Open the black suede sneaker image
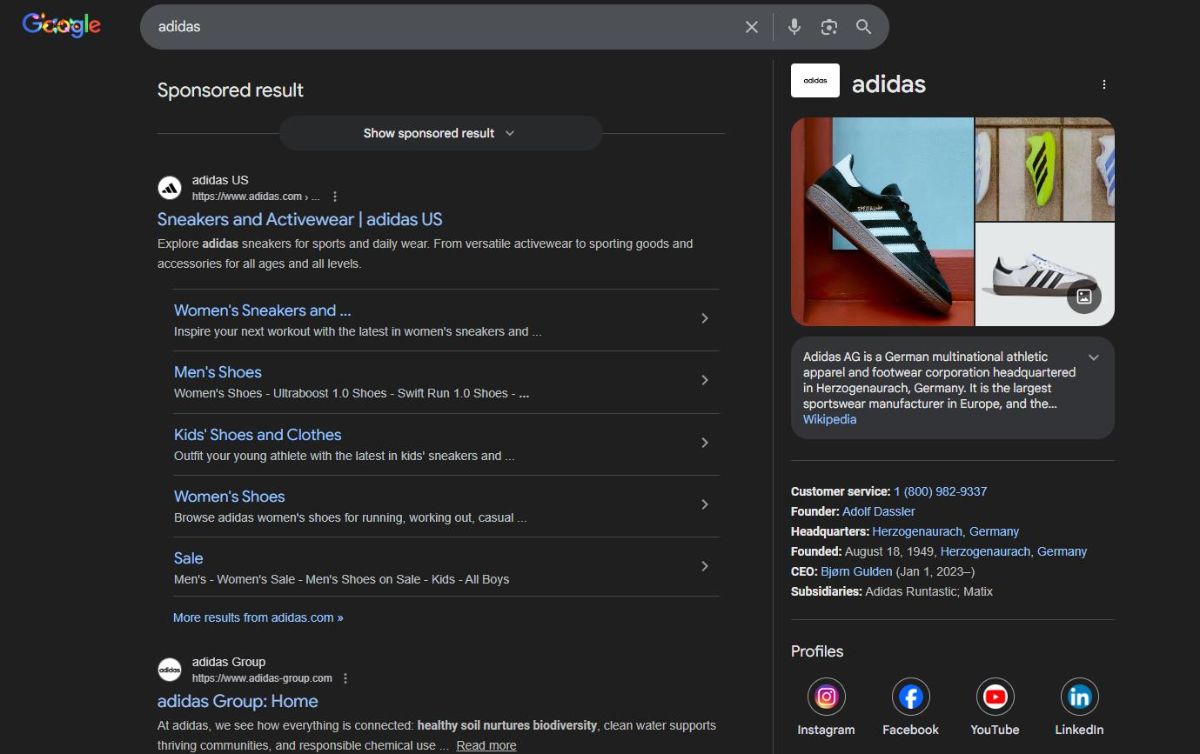Screen dimensions: 1200x754 [x=881, y=221]
